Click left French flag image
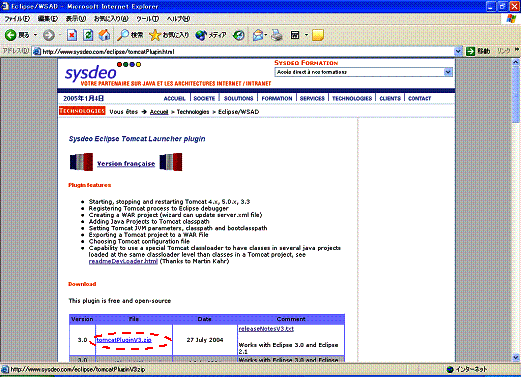 [81, 162]
